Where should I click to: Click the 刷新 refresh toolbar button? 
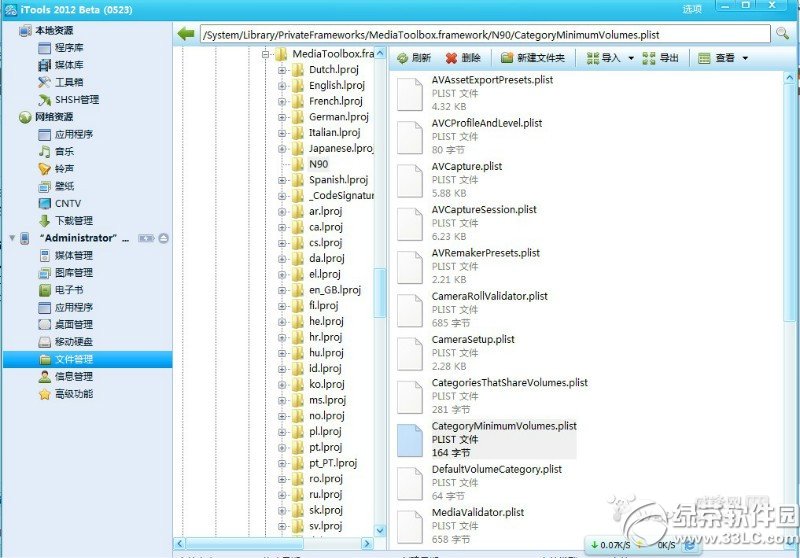(x=413, y=58)
